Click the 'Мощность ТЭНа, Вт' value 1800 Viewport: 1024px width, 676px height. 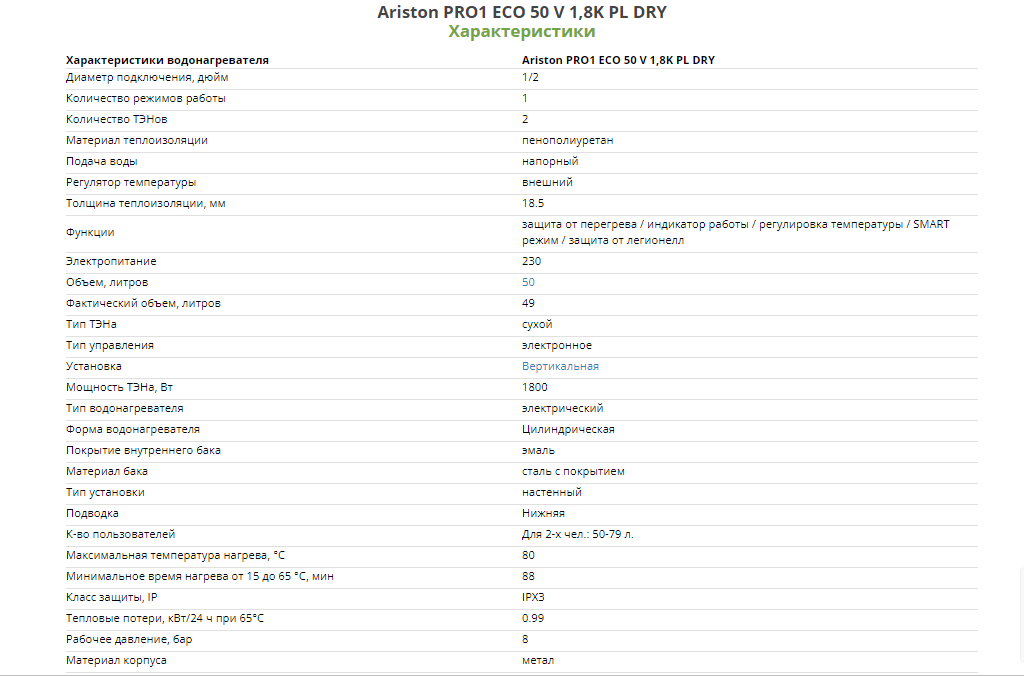click(534, 387)
